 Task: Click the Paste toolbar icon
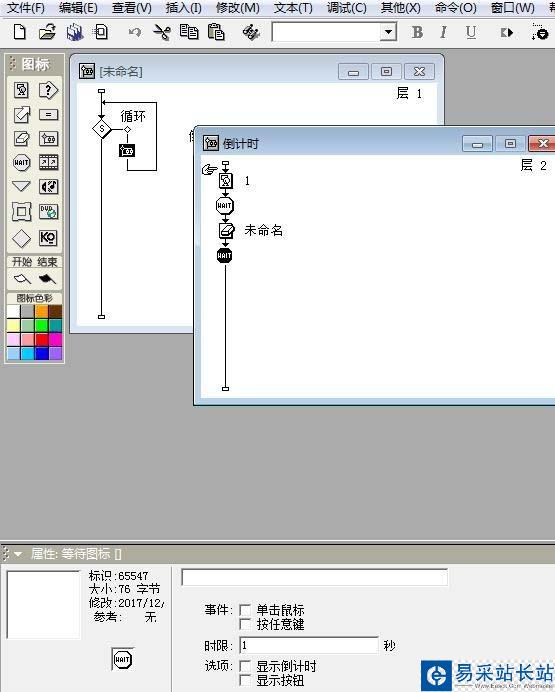216,32
